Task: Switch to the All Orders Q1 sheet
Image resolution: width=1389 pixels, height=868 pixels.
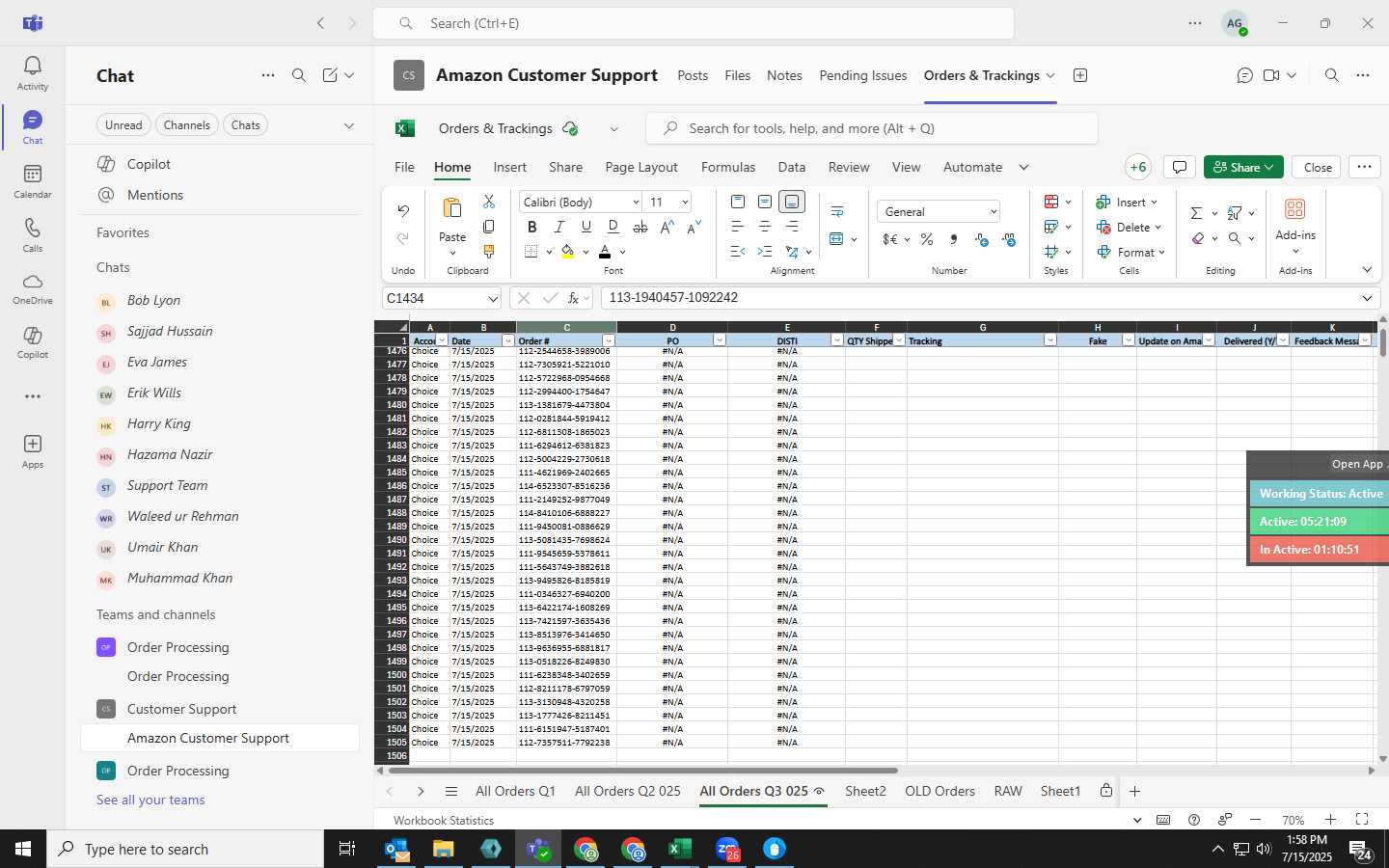Action: [515, 791]
